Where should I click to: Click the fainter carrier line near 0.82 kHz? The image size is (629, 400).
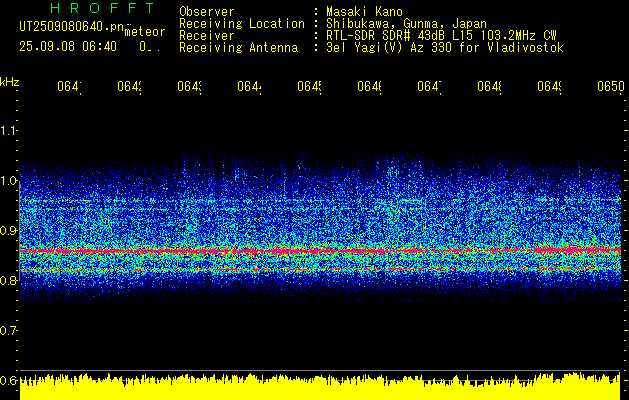click(x=321, y=269)
